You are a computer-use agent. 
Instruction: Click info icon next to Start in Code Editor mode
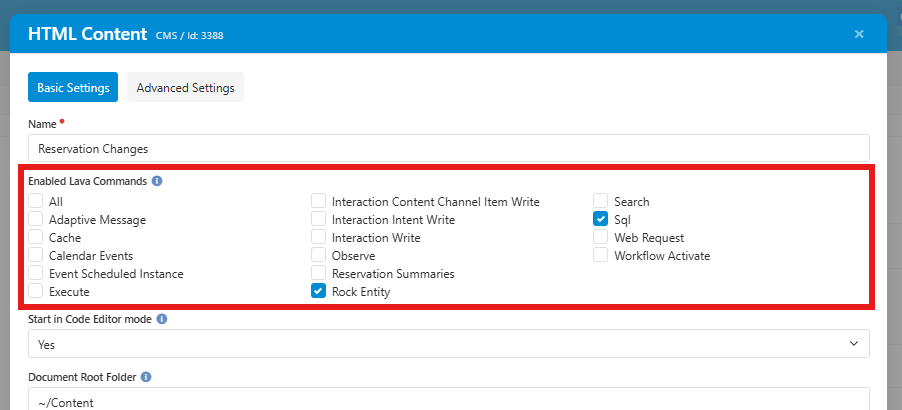tap(162, 319)
